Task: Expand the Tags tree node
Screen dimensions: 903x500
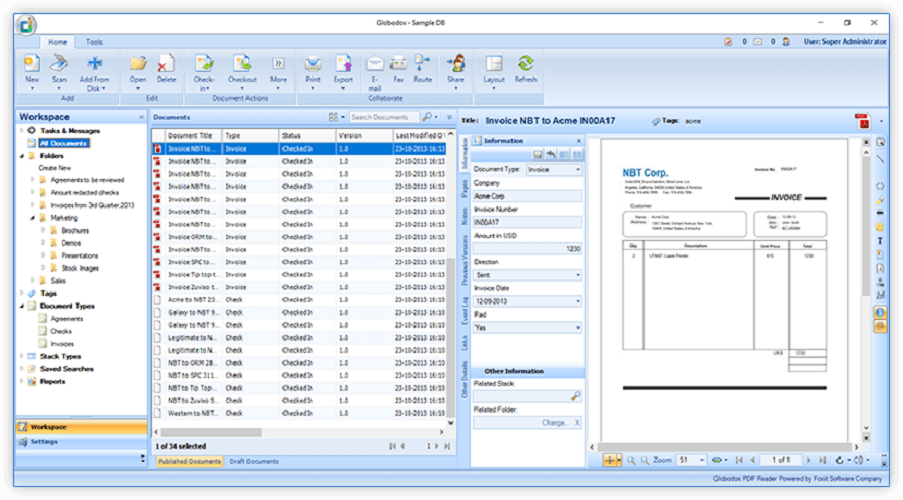Action: [22, 293]
